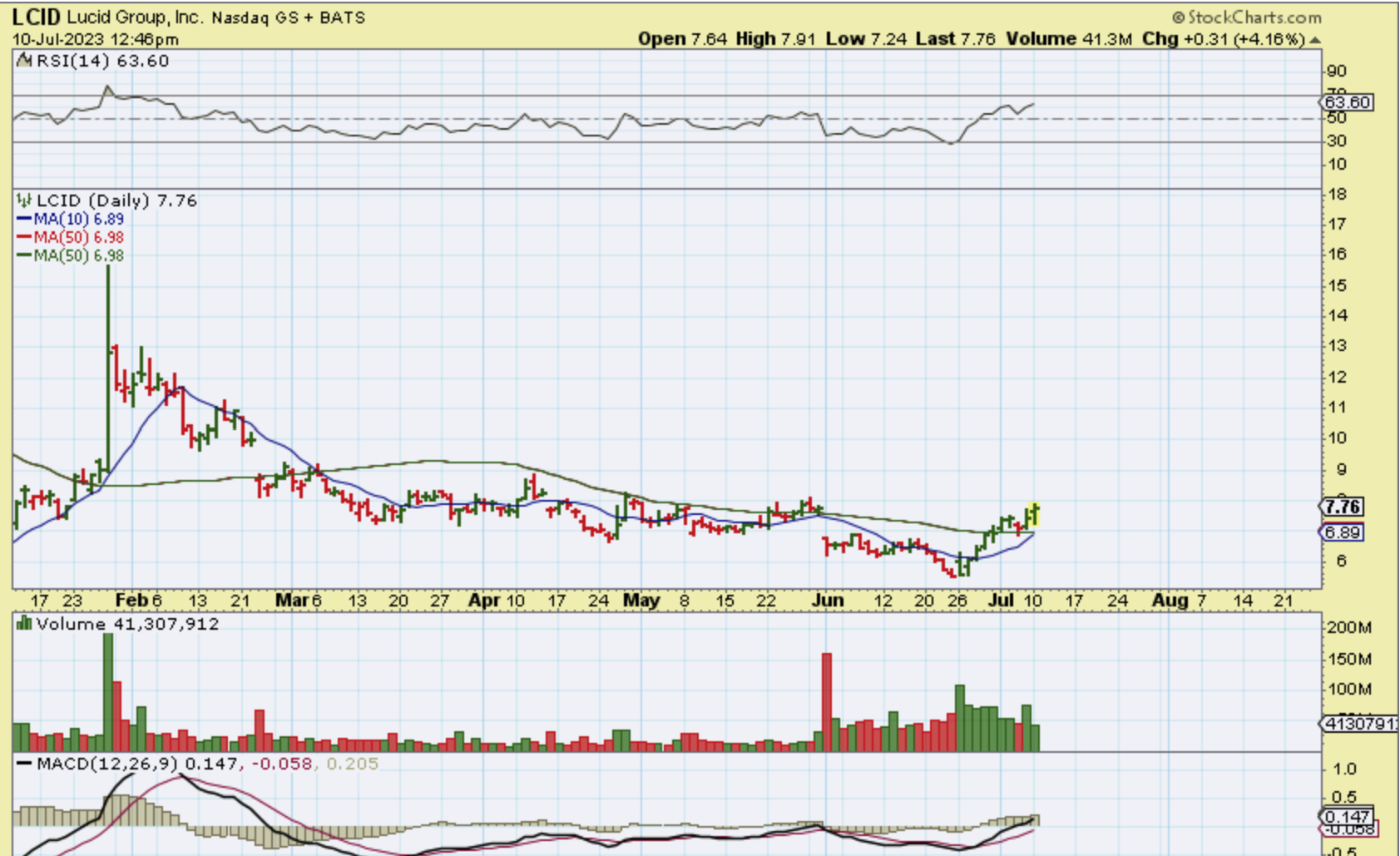
Task: Click the copyright symbol beside StockCharts.com
Action: [x=1178, y=17]
